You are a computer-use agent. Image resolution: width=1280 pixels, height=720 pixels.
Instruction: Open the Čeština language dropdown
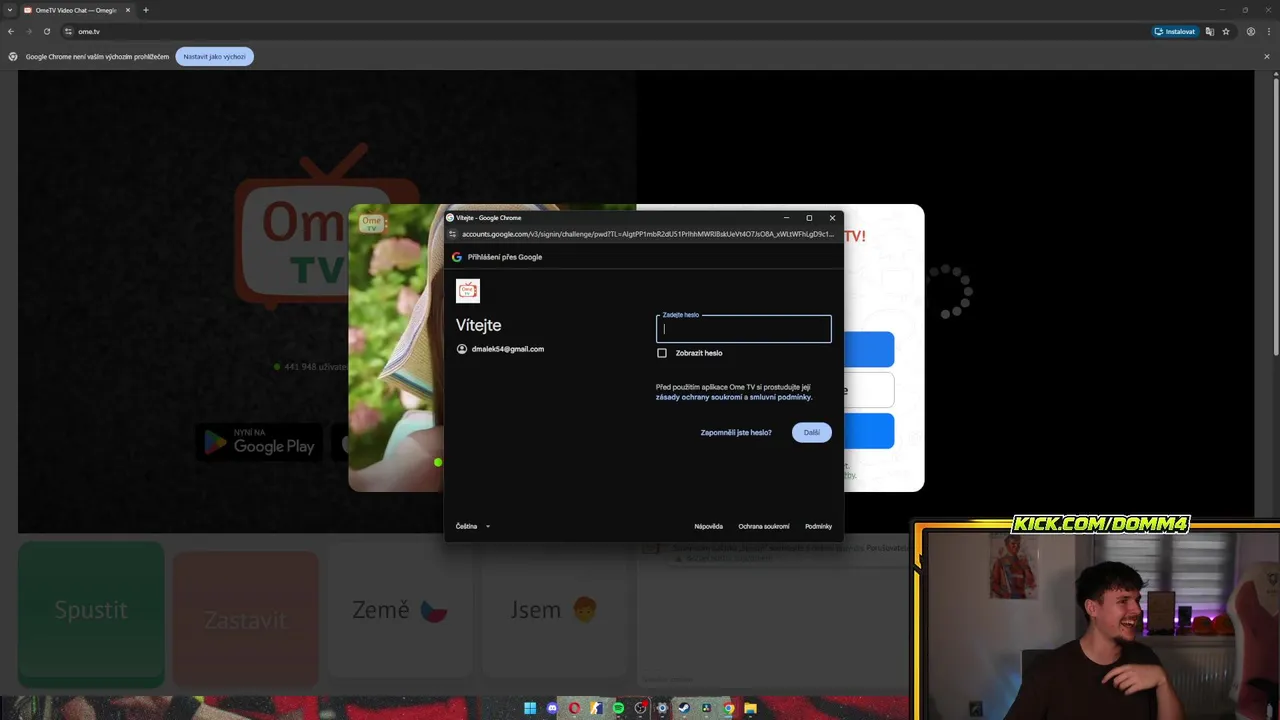click(473, 526)
